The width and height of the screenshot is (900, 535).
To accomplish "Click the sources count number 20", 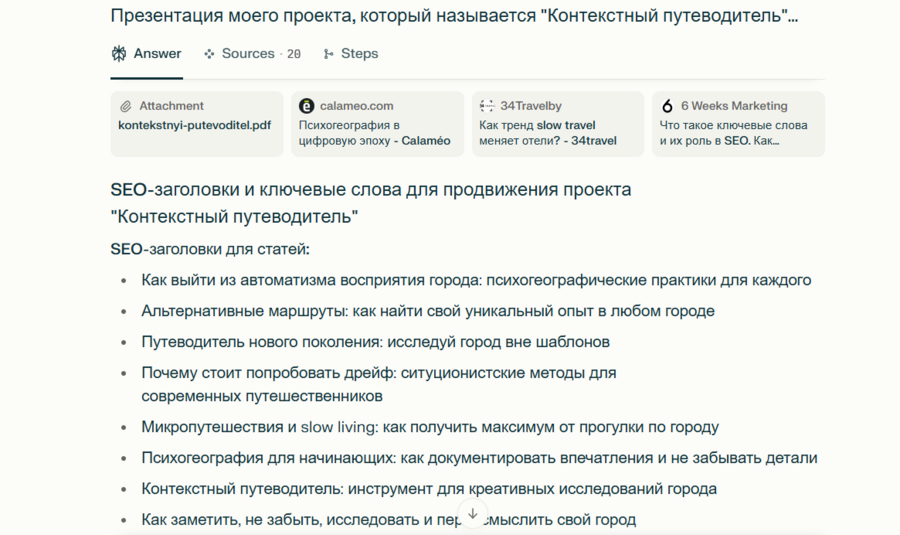I will tap(293, 54).
